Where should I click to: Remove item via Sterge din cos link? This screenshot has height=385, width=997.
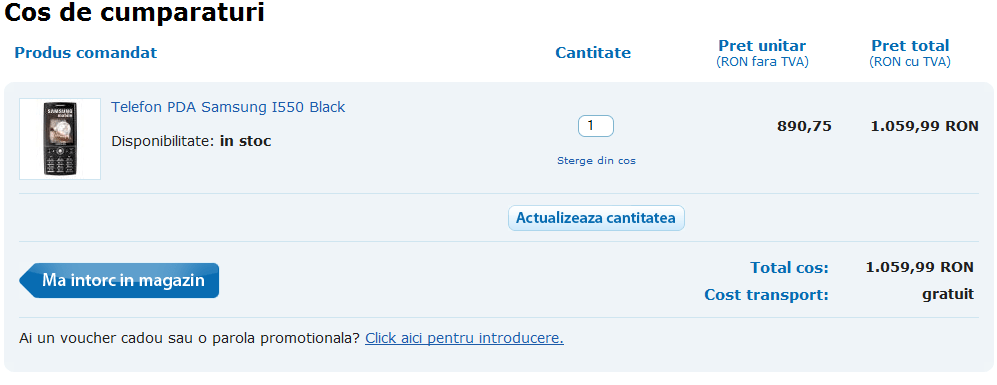click(x=596, y=160)
